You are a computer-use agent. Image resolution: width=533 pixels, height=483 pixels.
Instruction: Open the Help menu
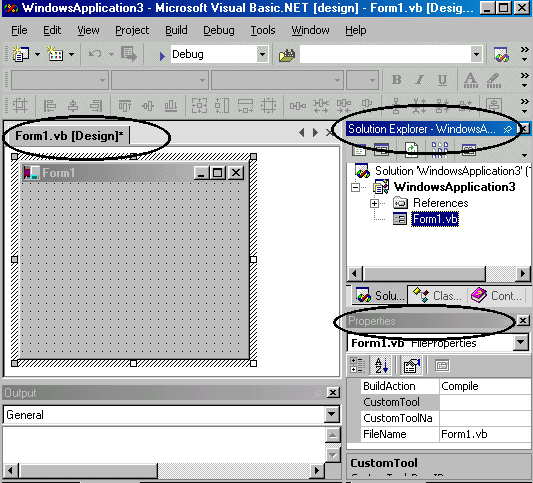pos(356,30)
